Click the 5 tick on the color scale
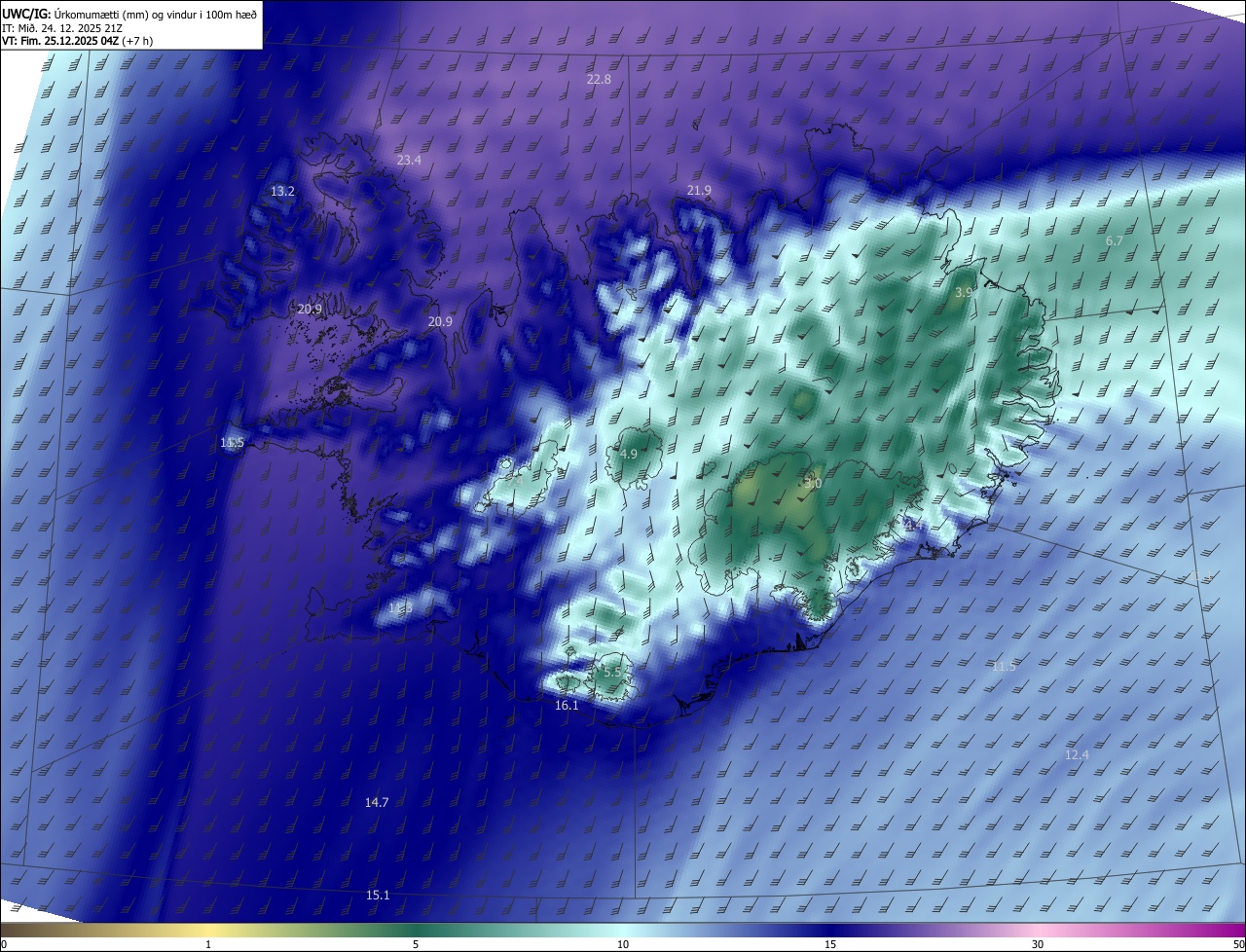This screenshot has height=952, width=1246. coord(416,944)
